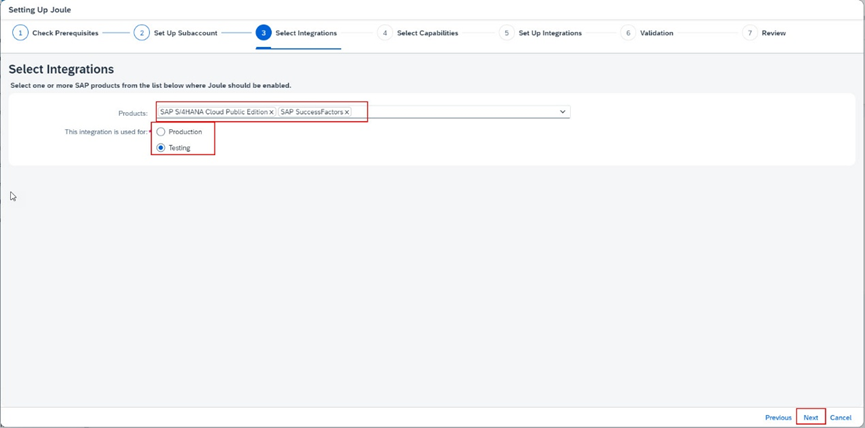
Task: Select the Testing radio button
Action: tap(161, 148)
